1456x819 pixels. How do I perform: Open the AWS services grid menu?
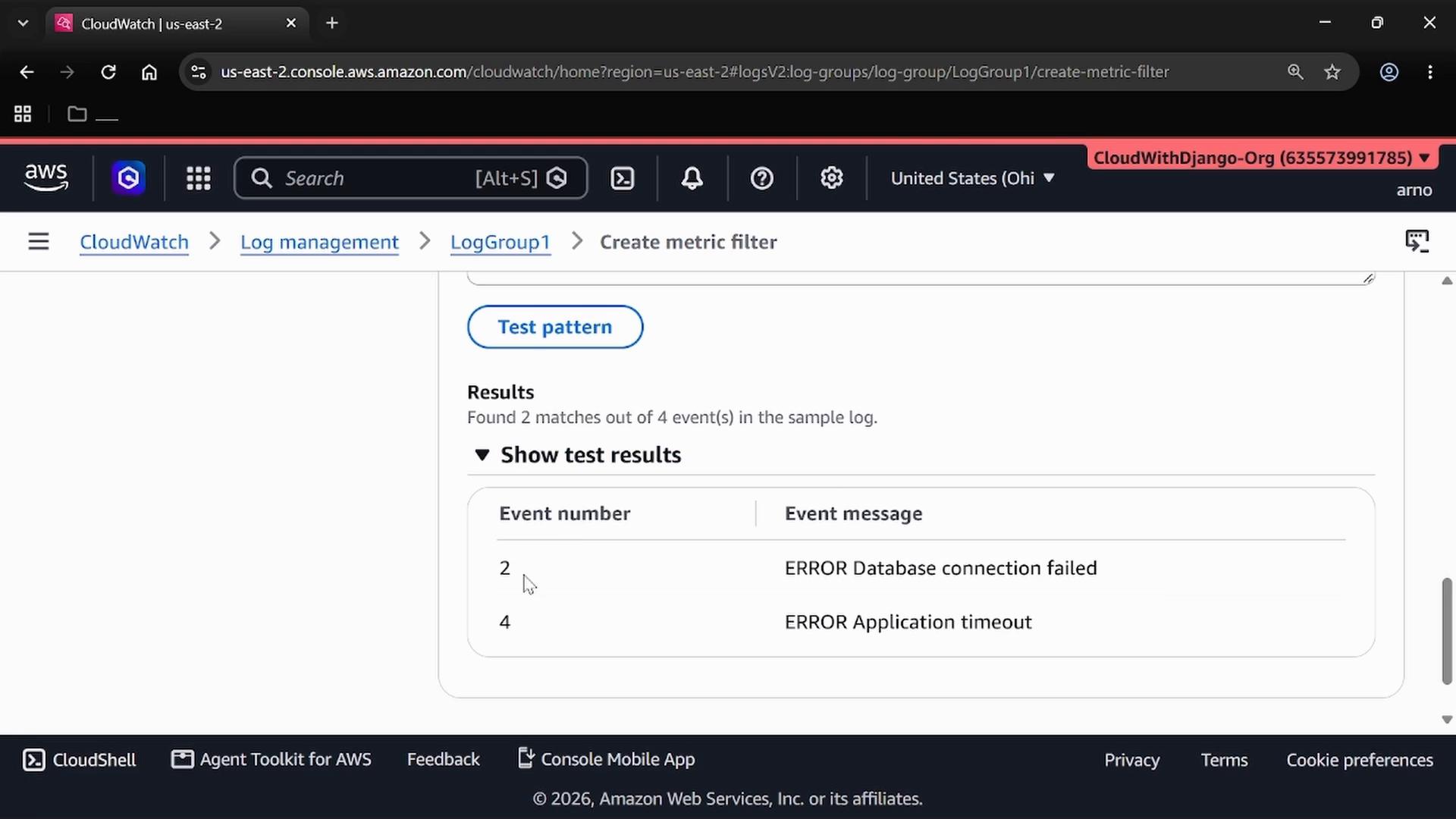click(199, 178)
